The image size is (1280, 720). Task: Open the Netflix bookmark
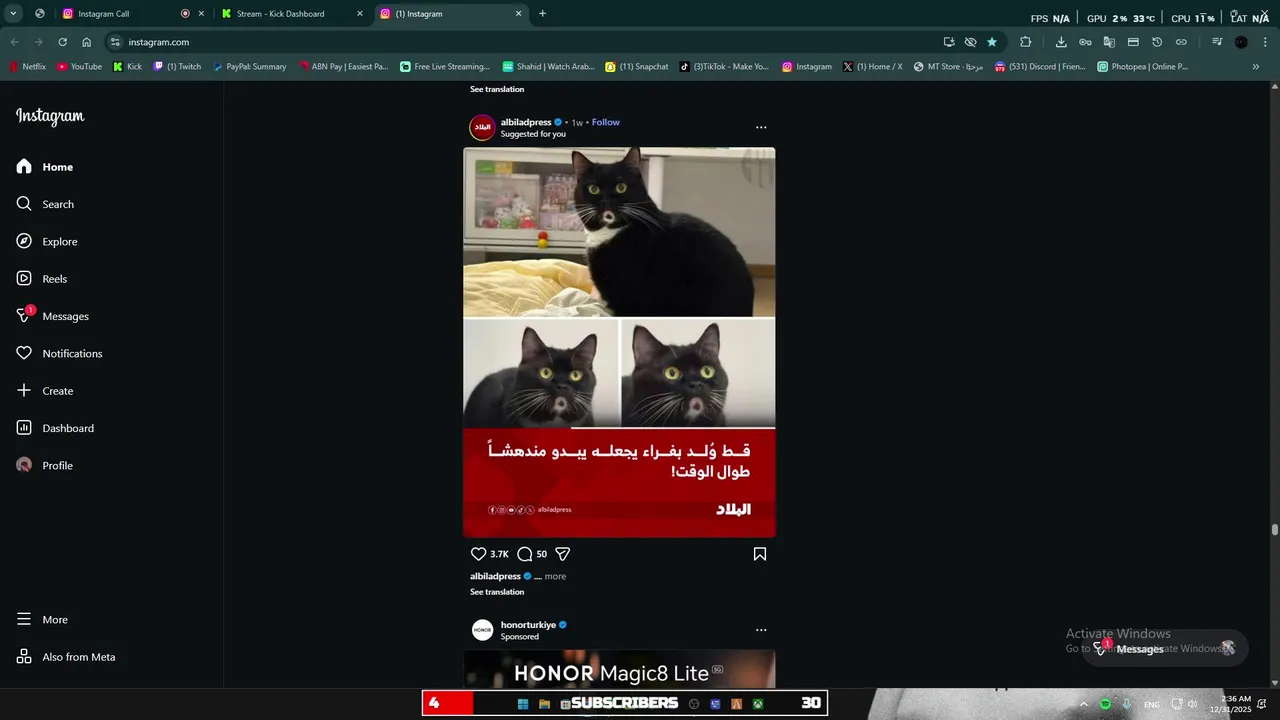[x=27, y=67]
